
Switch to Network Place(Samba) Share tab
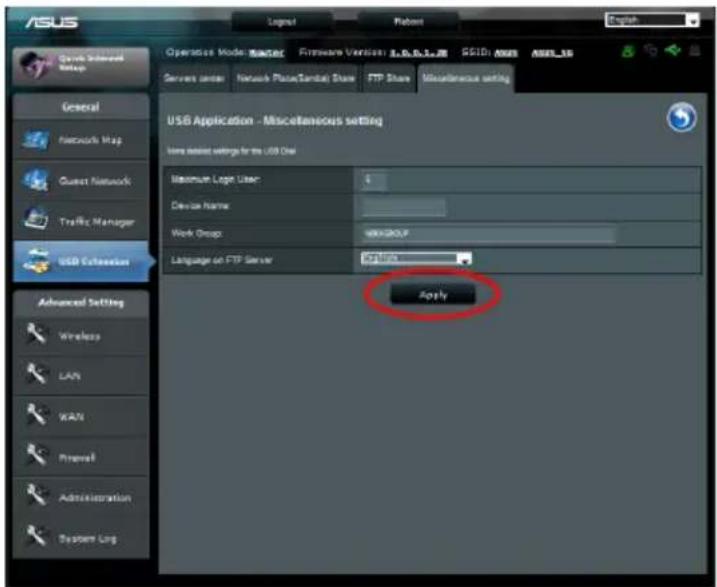pos(295,78)
